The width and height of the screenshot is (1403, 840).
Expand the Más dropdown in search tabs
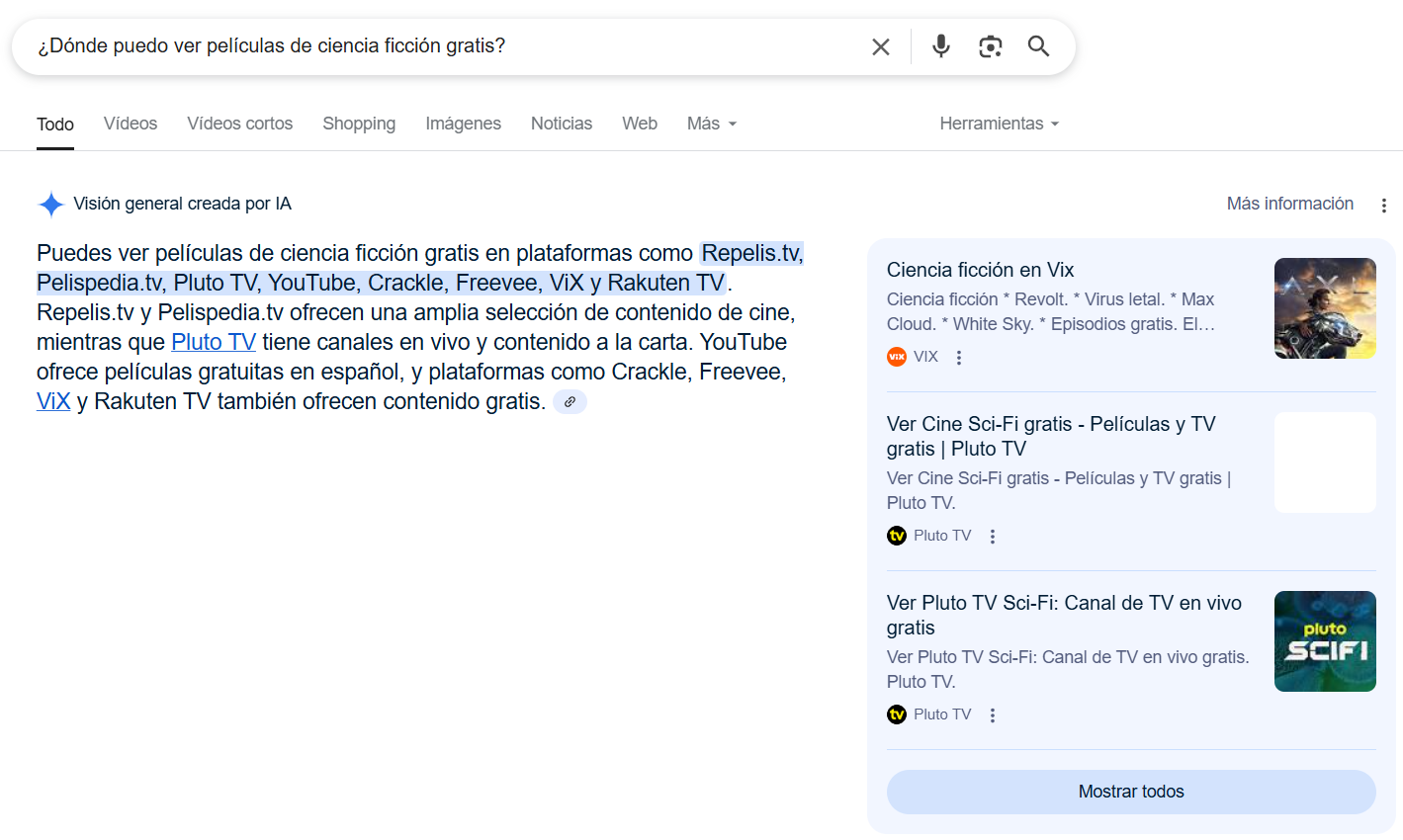[711, 124]
